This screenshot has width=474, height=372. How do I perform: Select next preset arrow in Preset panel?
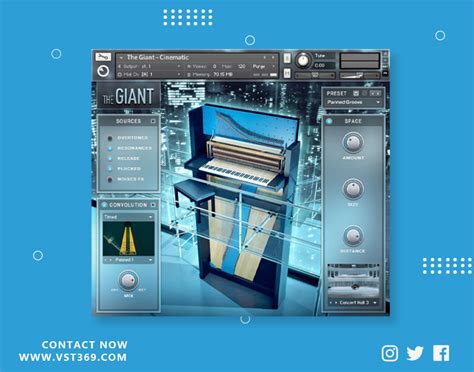point(378,93)
